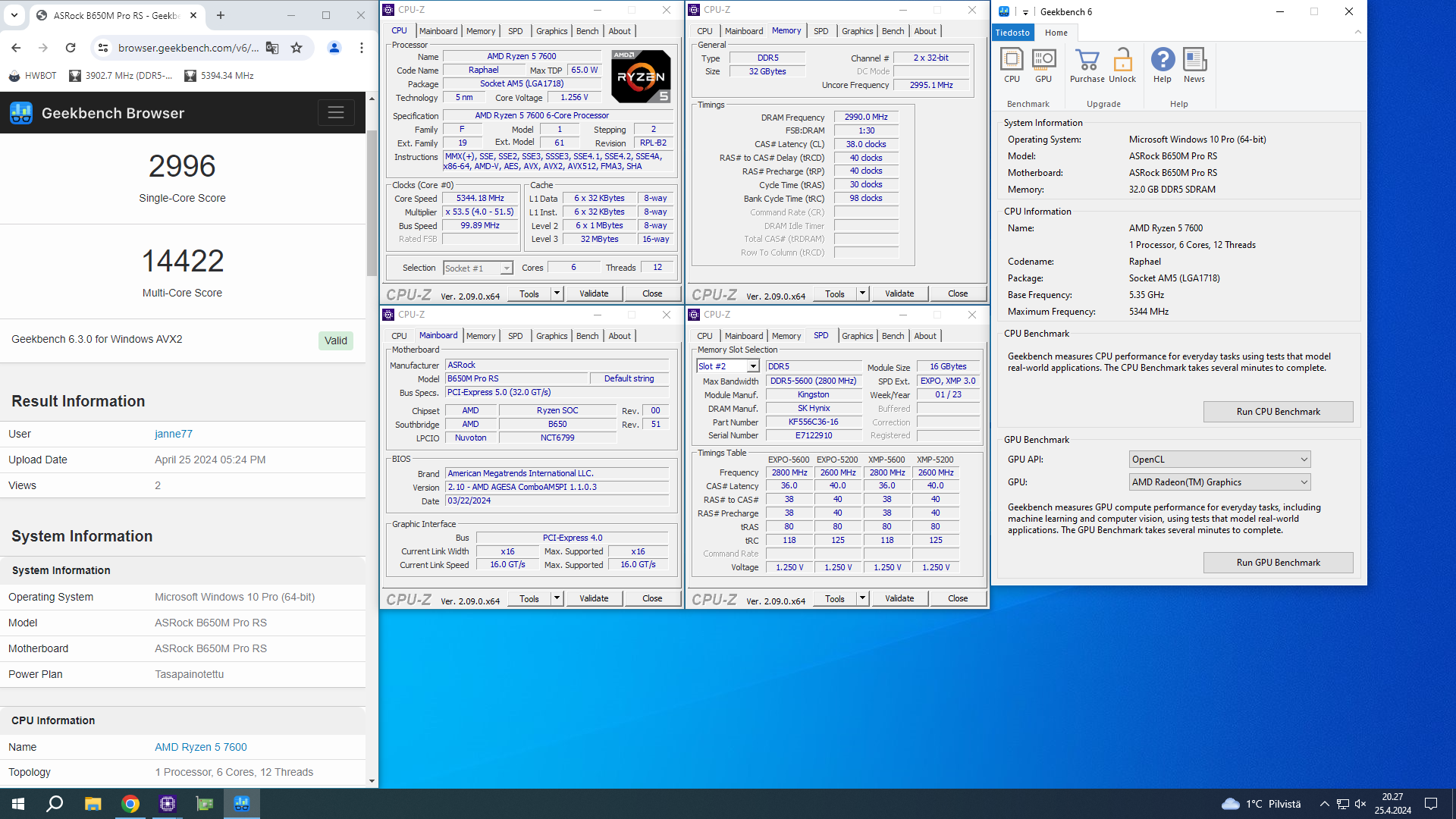
Task: Open the Slot #2 memory slot dropdown
Action: [x=727, y=366]
